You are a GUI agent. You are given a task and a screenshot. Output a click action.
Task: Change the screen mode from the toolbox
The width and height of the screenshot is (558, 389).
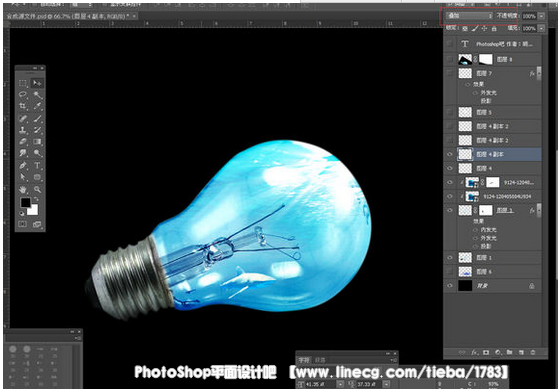37,224
